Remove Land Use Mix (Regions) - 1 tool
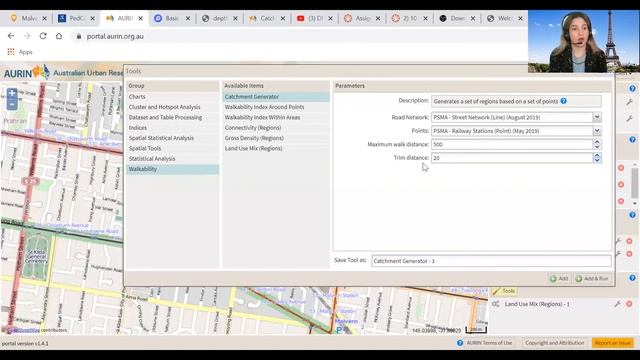Viewport: 640px width, 360px height. tap(629, 304)
